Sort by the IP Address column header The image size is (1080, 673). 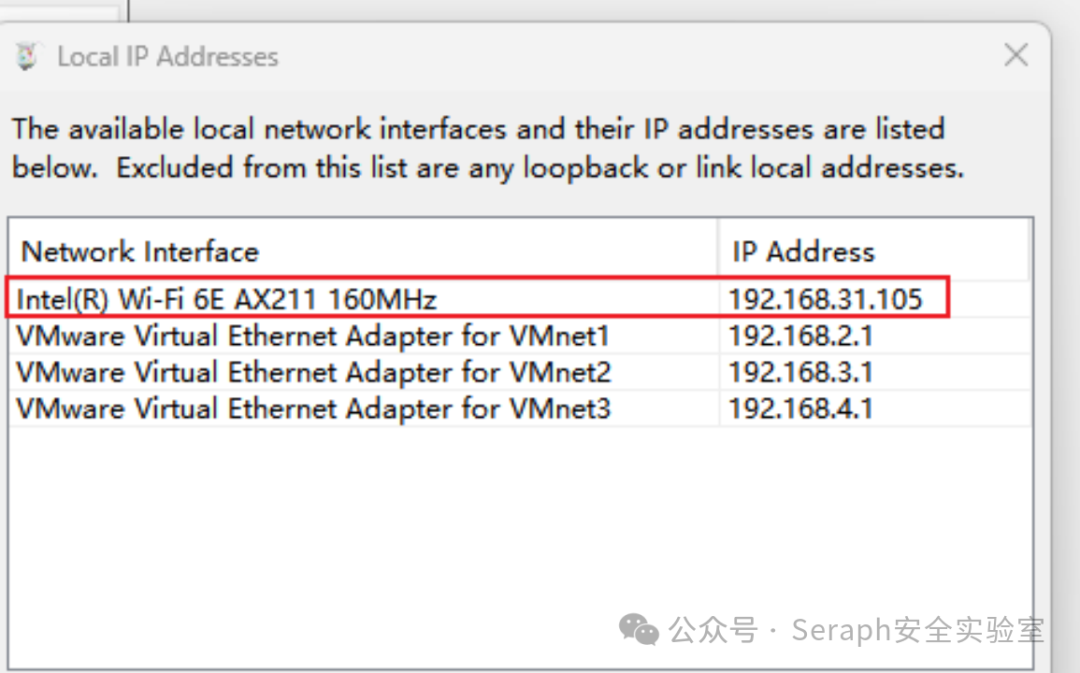(873, 251)
